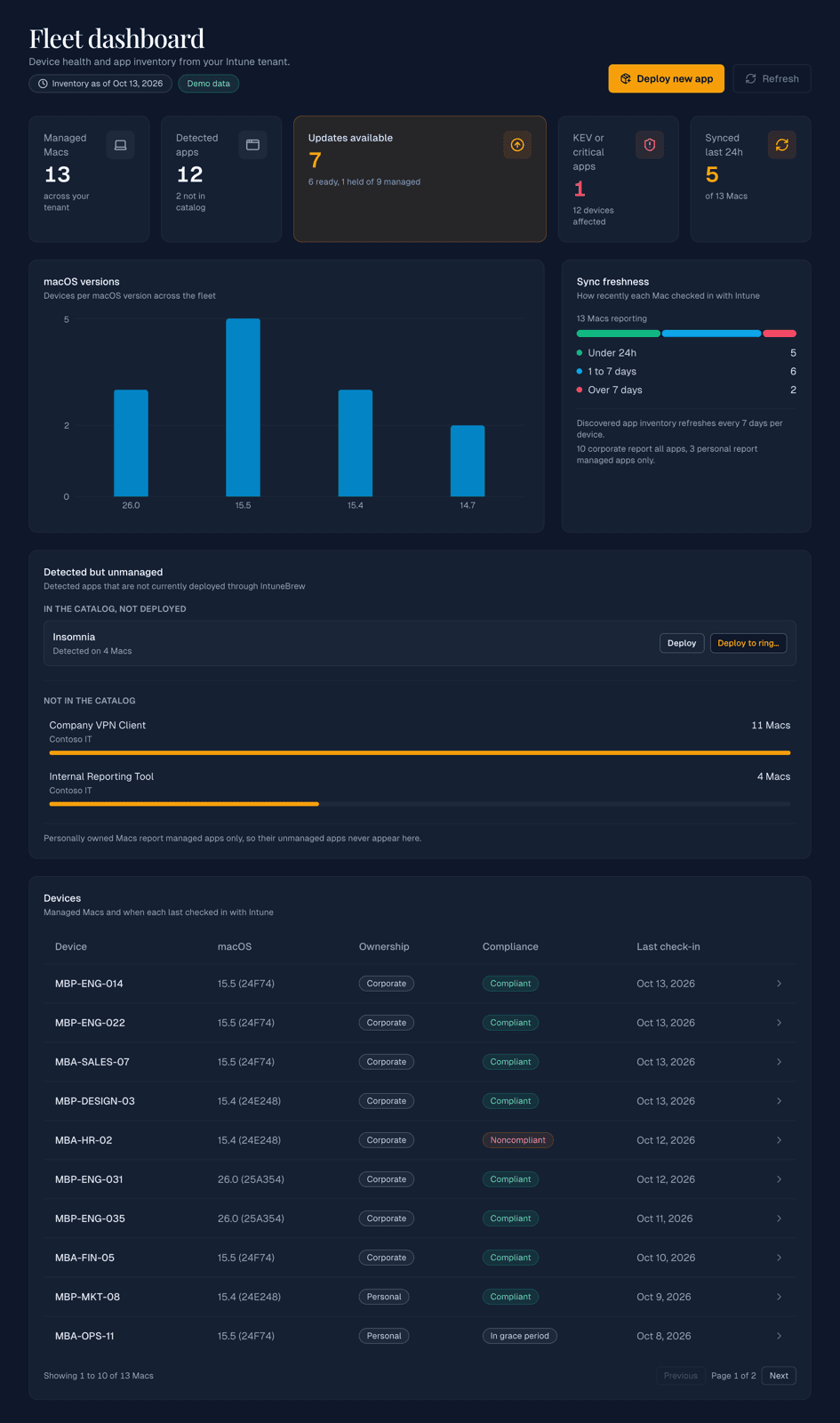Deploy the Insomnia app
This screenshot has width=840, height=1423.
point(682,643)
